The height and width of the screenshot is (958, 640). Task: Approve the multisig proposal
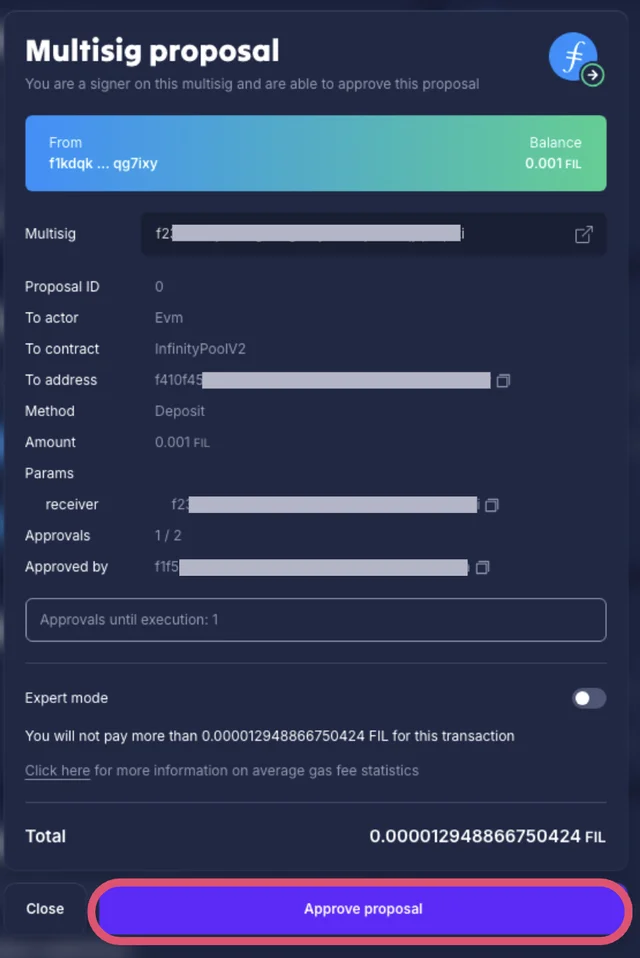tap(363, 909)
